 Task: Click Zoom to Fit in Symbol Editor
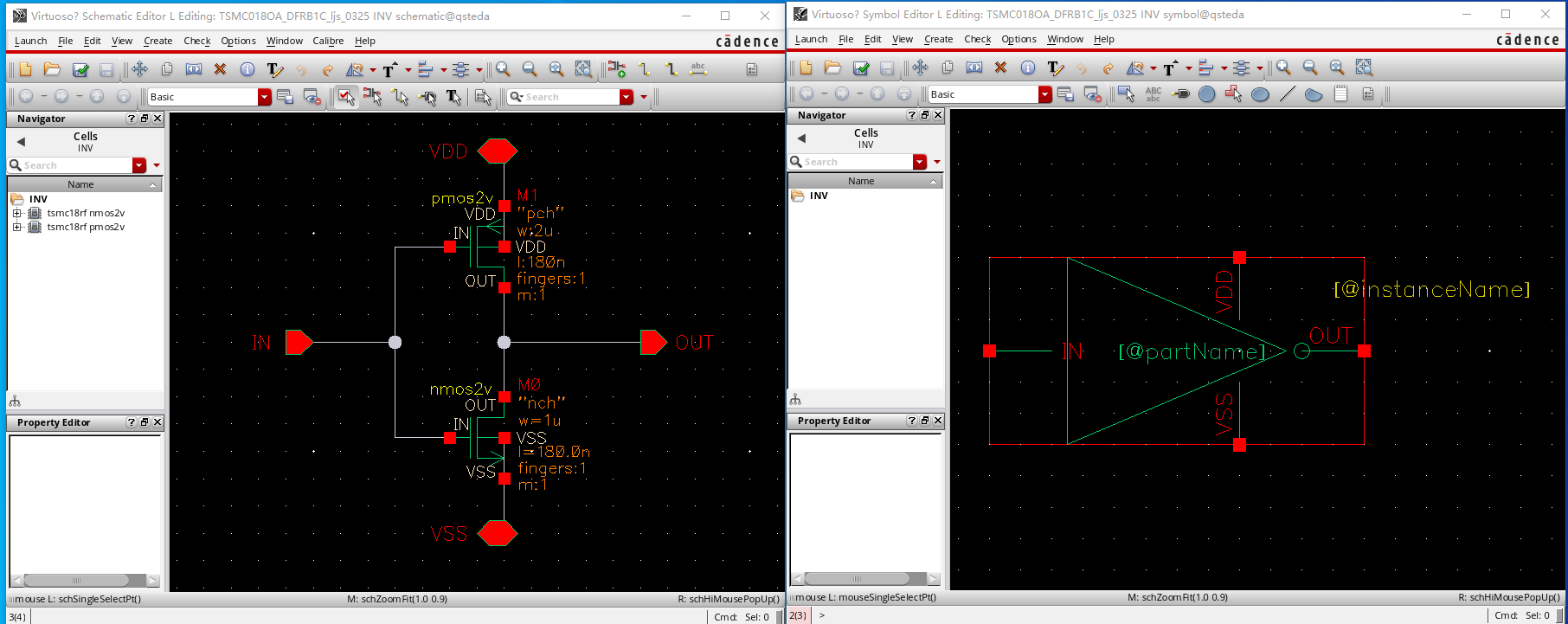coord(1337,67)
